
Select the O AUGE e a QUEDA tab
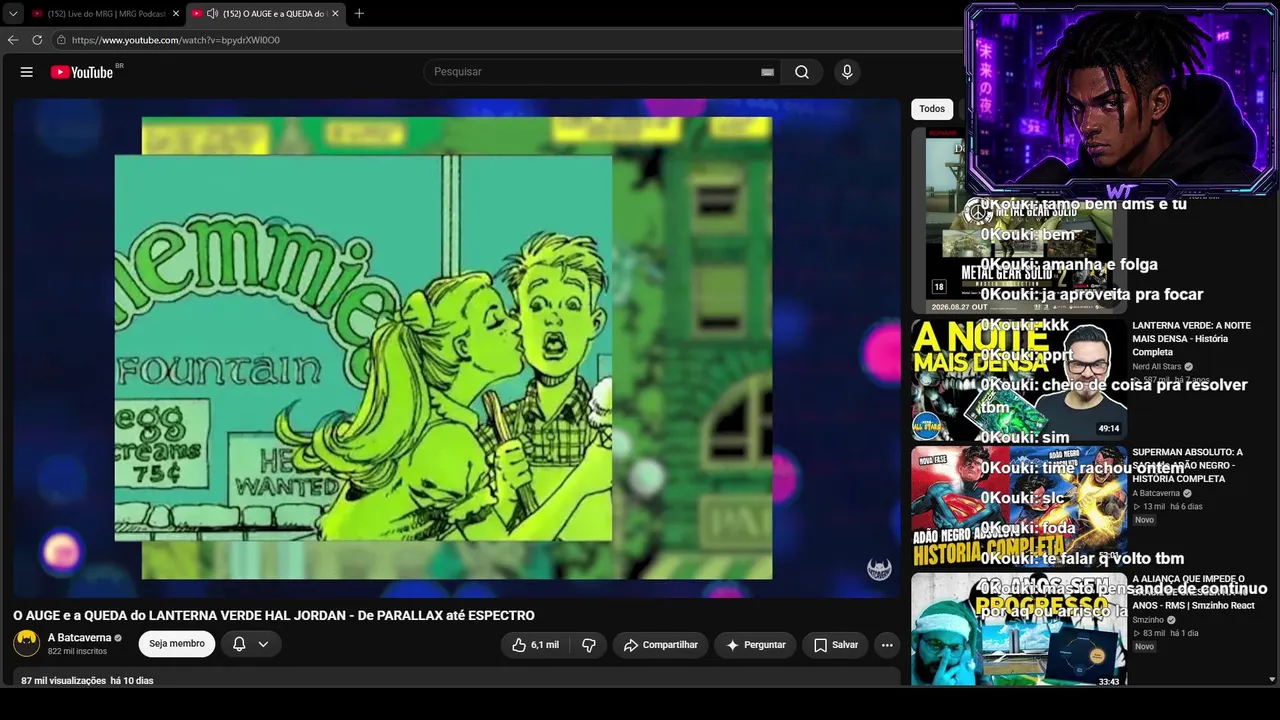[264, 13]
